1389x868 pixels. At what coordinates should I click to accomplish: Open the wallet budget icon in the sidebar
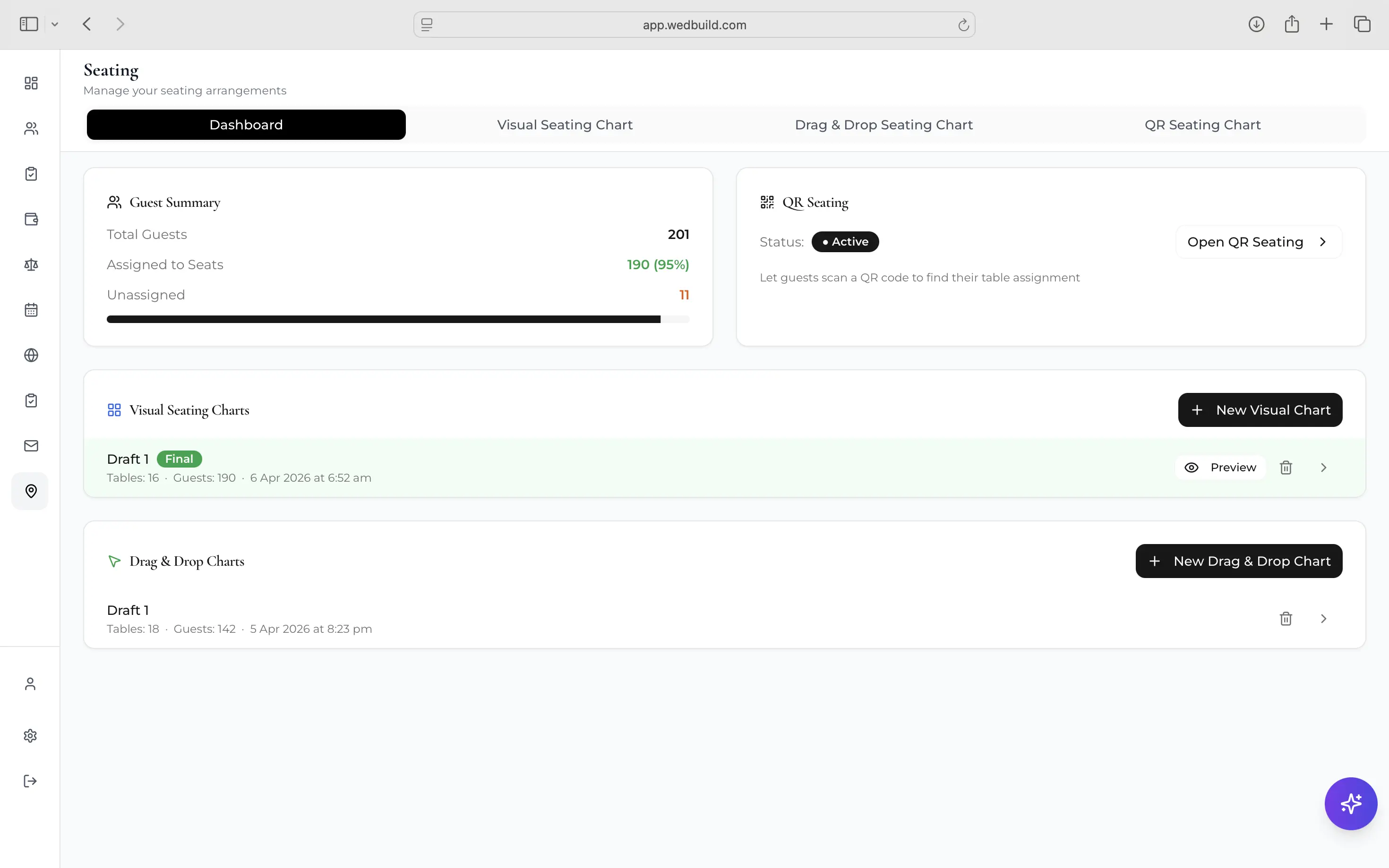click(31, 219)
